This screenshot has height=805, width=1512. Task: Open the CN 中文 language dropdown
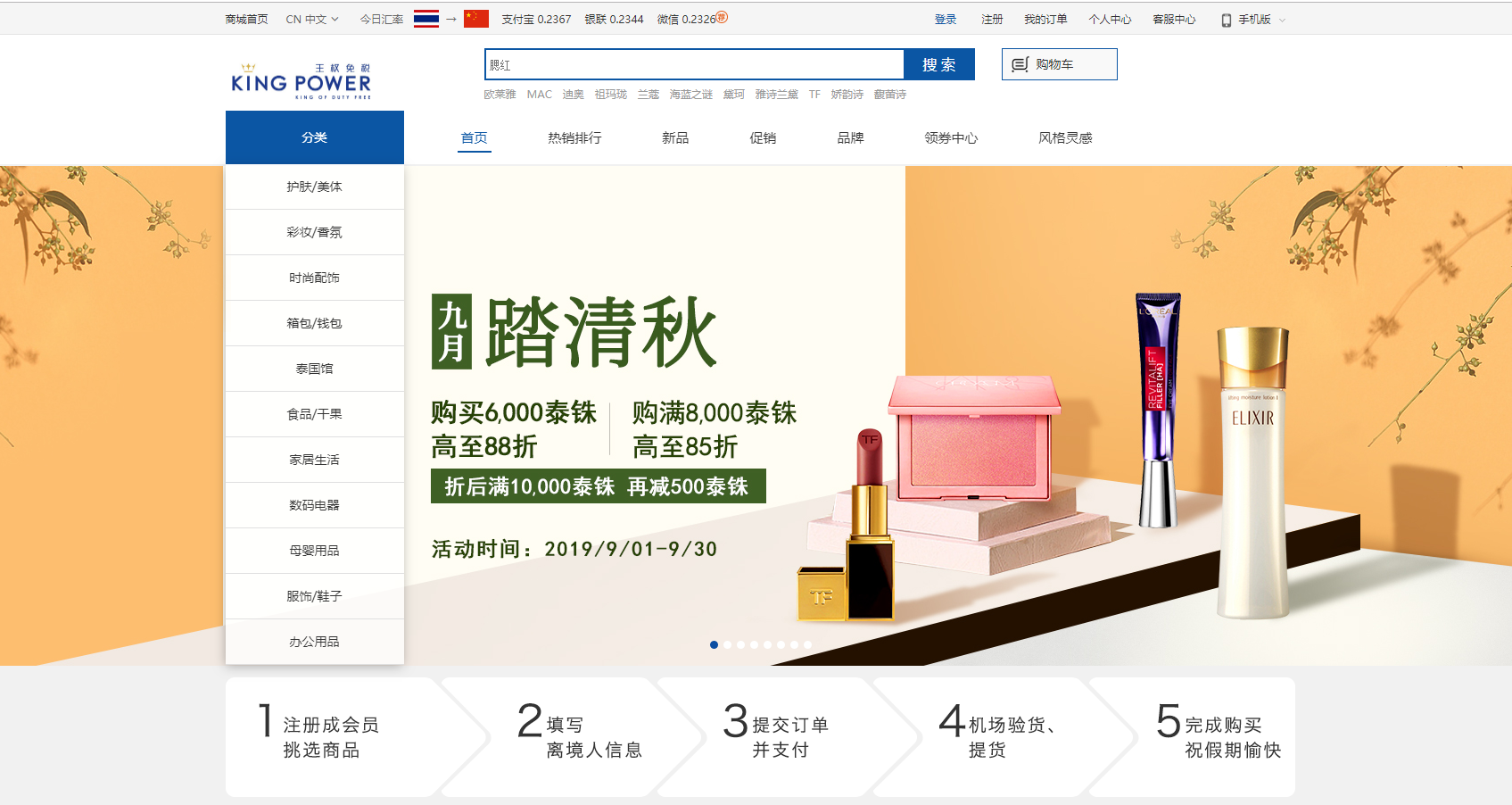tap(311, 19)
